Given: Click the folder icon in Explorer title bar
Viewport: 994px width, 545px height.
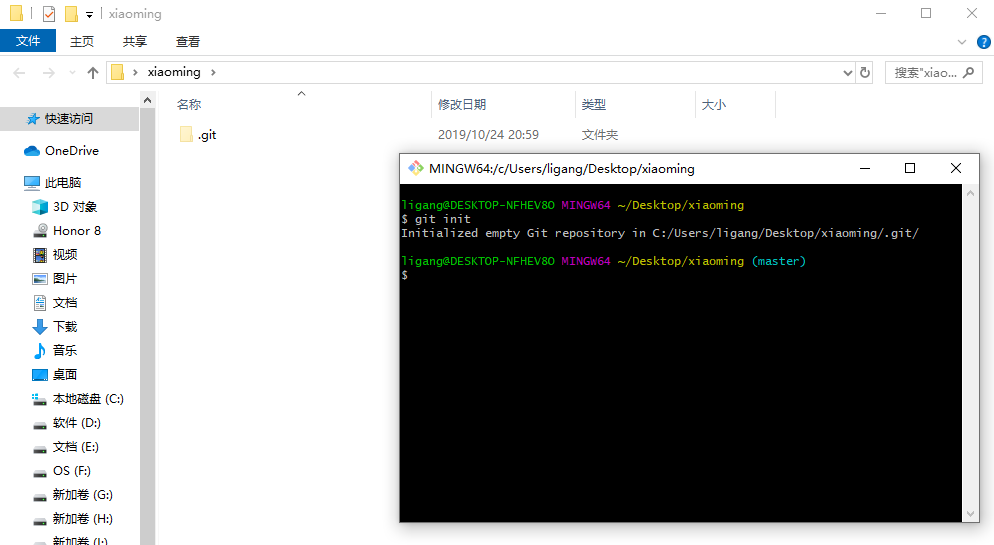Looking at the screenshot, I should pos(16,13).
